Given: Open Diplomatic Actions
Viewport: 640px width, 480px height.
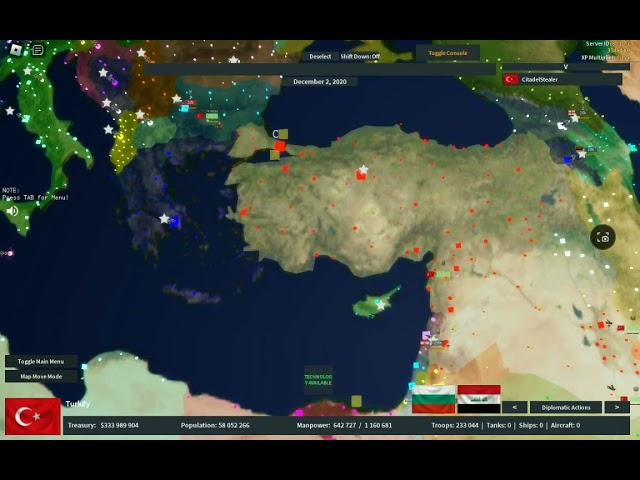Looking at the screenshot, I should 566,407.
